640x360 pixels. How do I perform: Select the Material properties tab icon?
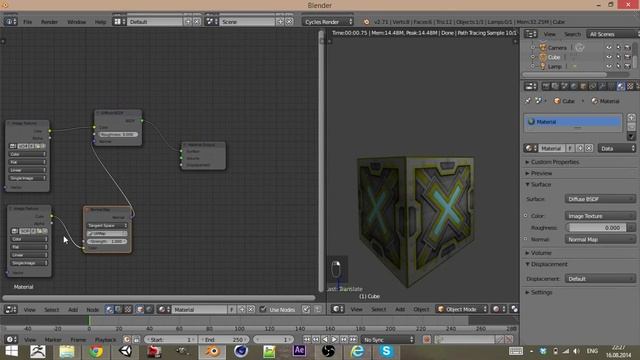621,86
